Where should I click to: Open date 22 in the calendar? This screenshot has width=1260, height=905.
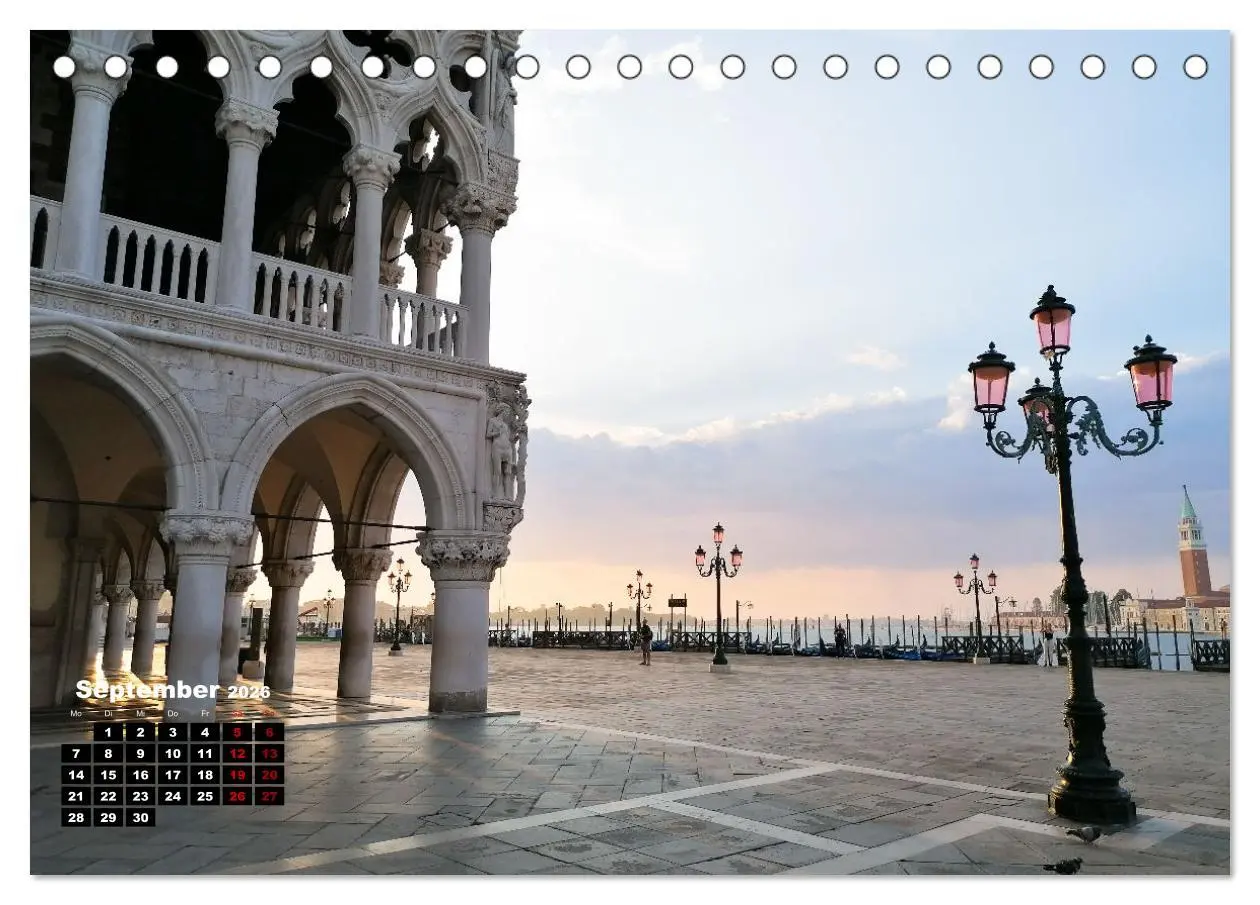coord(108,796)
